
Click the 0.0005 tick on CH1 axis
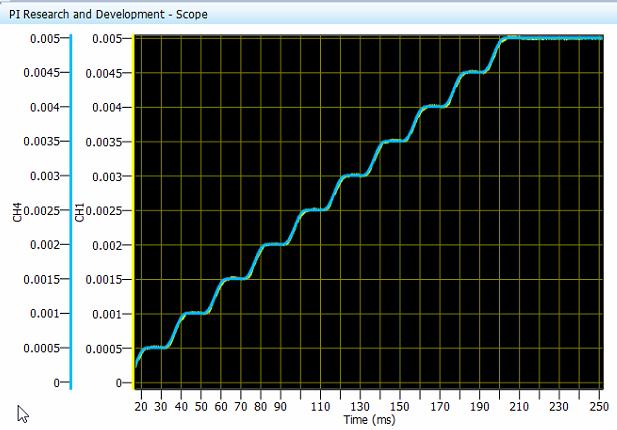pos(103,349)
